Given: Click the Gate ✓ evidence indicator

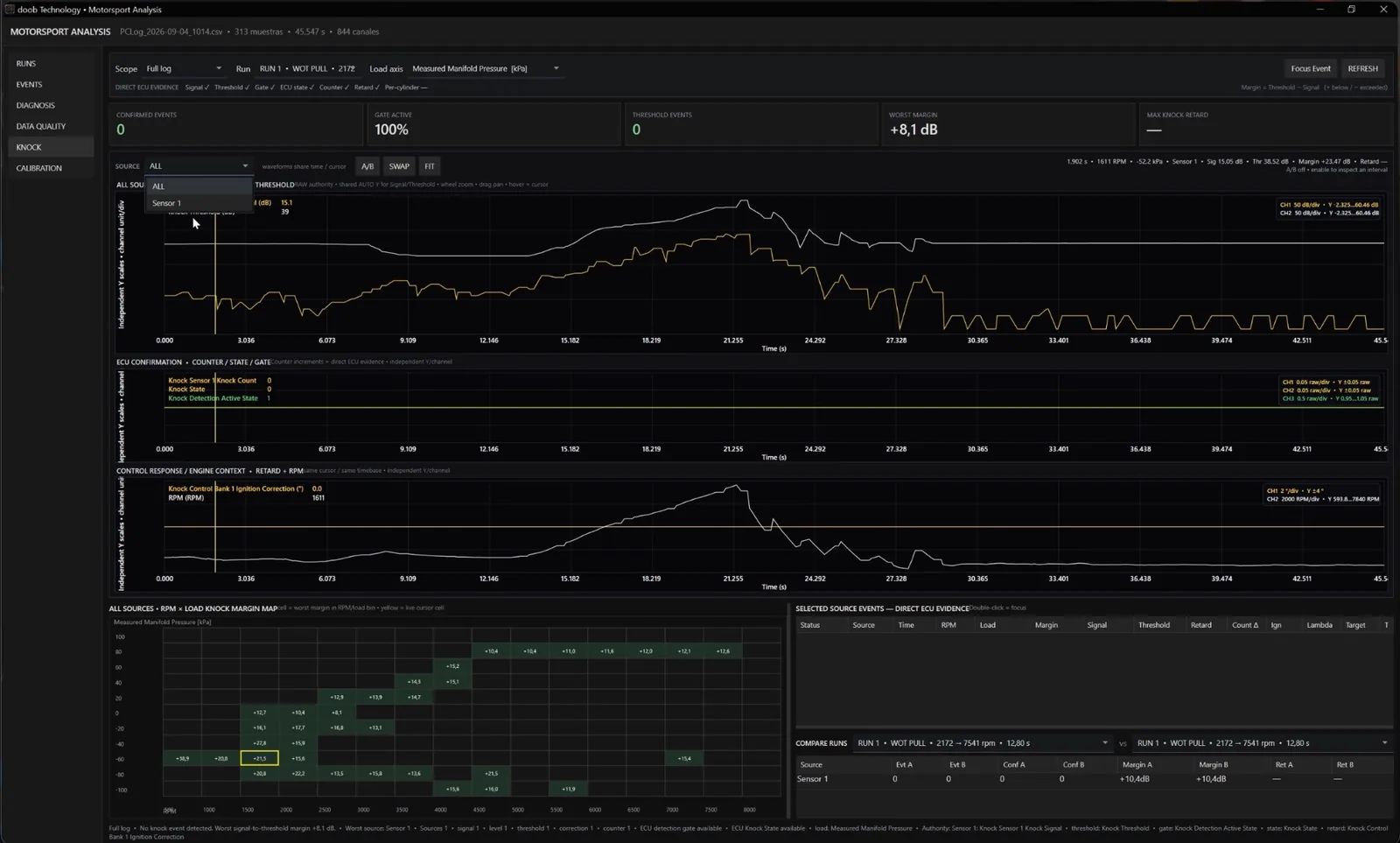Looking at the screenshot, I should [264, 88].
